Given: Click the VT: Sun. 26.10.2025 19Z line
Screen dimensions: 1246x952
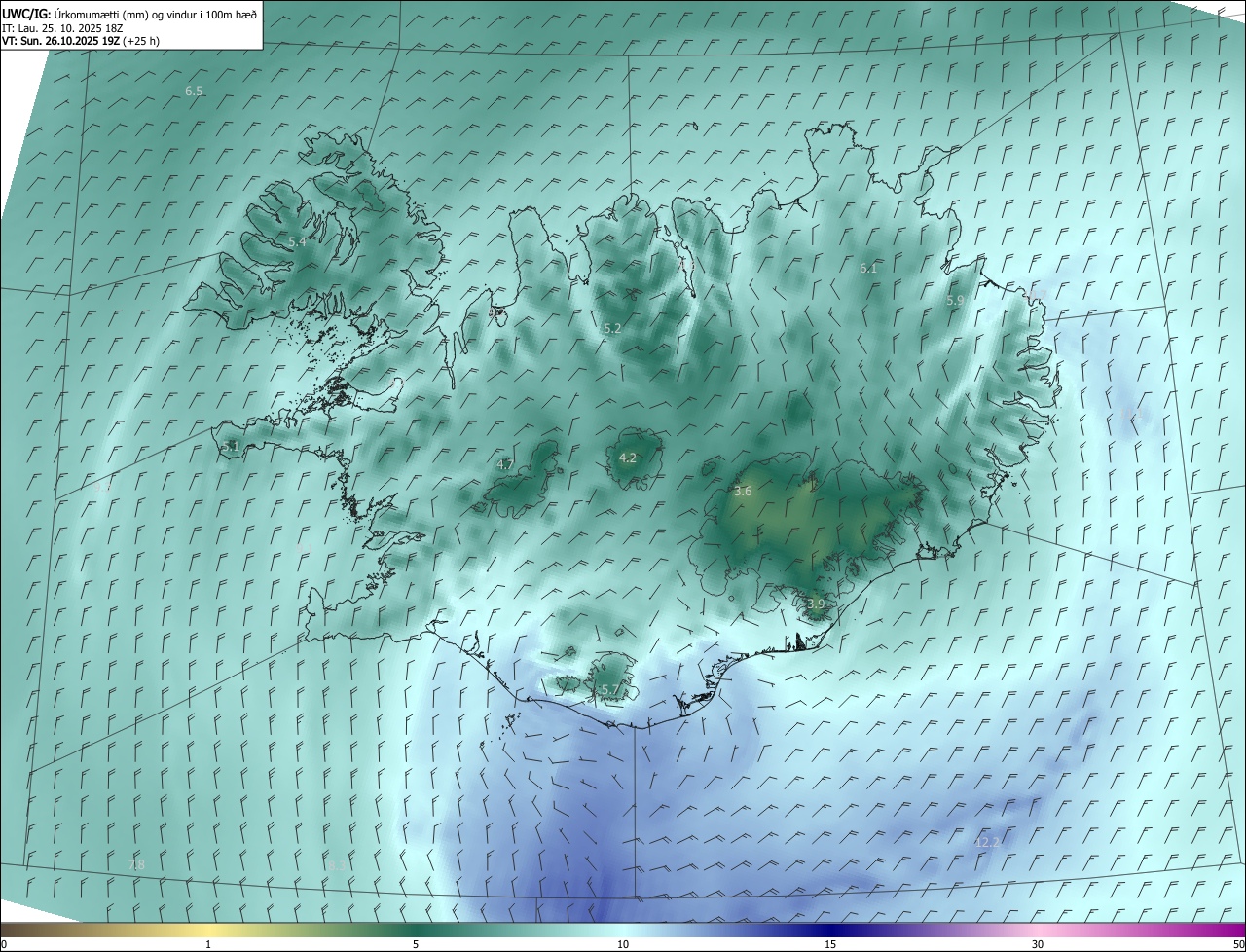Looking at the screenshot, I should click(x=81, y=41).
